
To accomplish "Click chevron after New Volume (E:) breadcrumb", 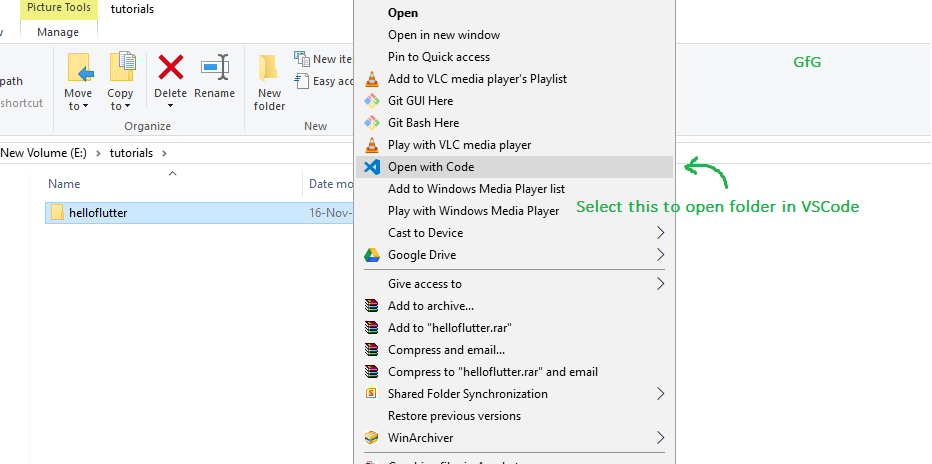I will [x=98, y=153].
